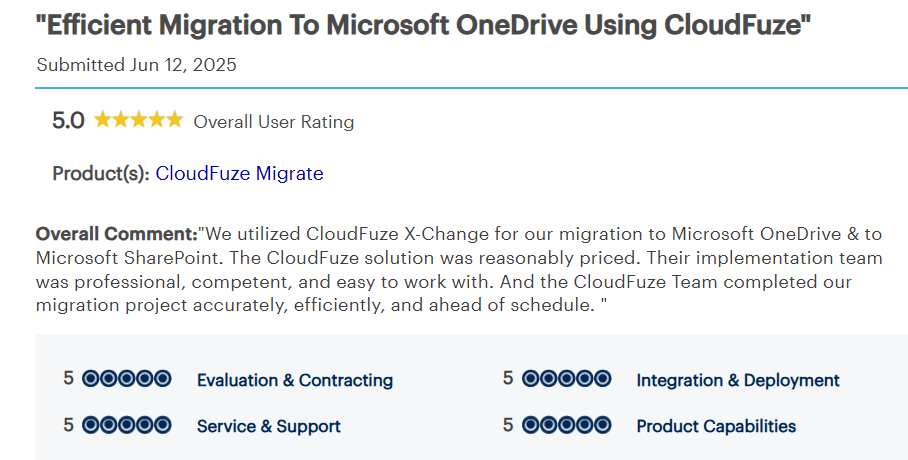908x460 pixels.
Task: Click the score 5 beside Product Capabilities
Action: tap(508, 425)
